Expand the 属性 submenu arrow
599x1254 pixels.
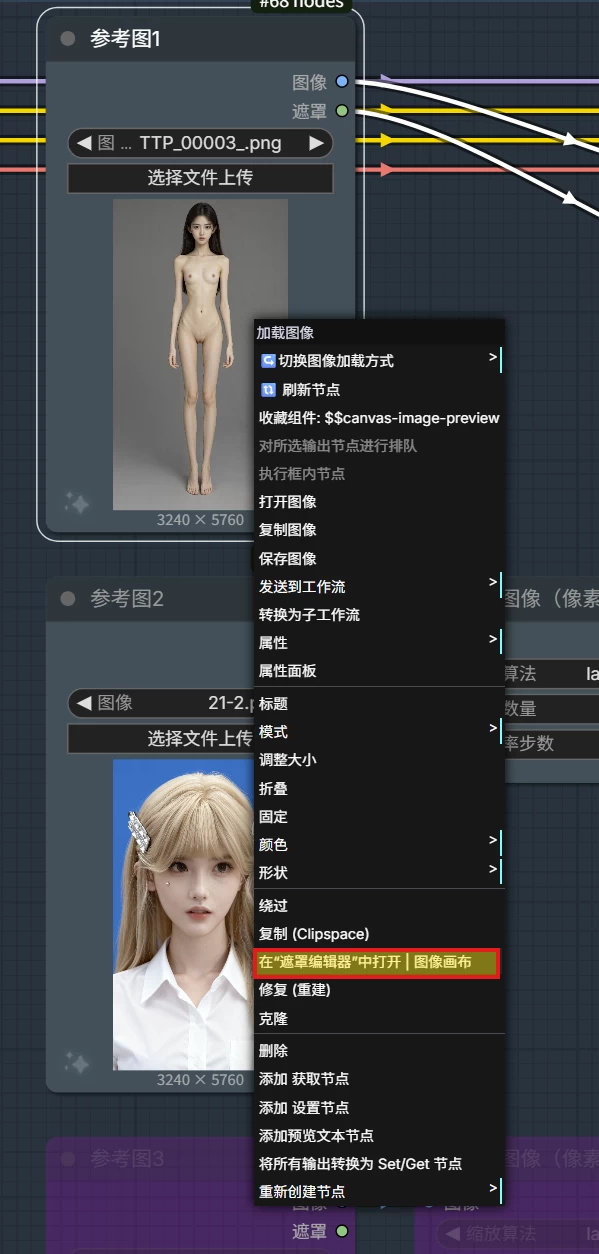click(x=493, y=638)
